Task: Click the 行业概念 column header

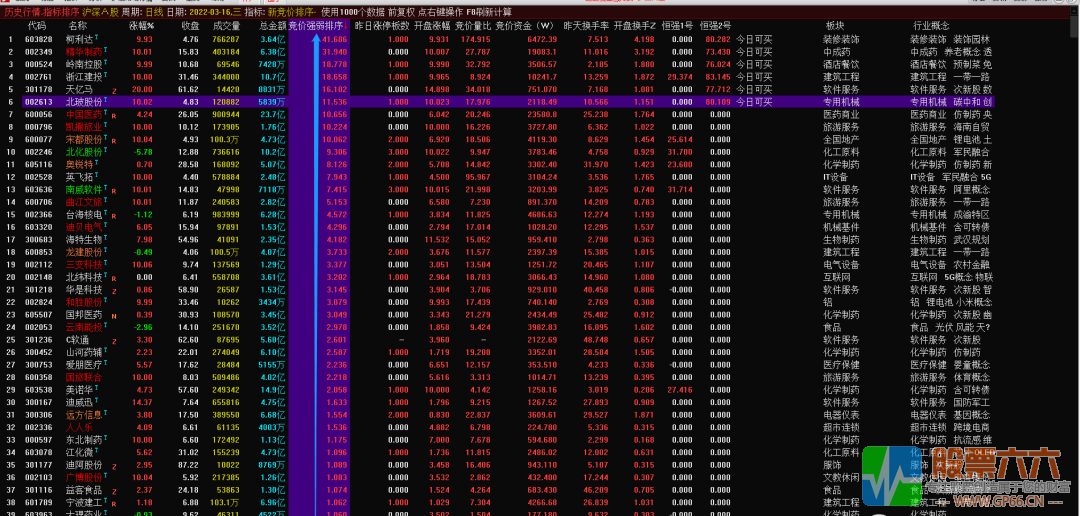Action: 931,25
